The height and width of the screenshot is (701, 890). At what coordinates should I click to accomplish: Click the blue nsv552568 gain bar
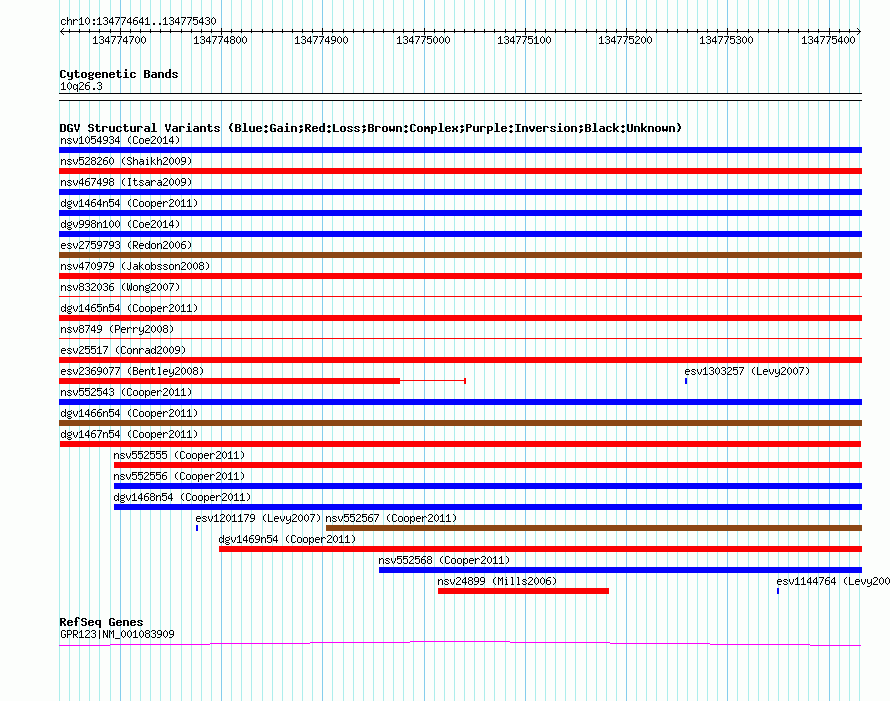click(620, 570)
